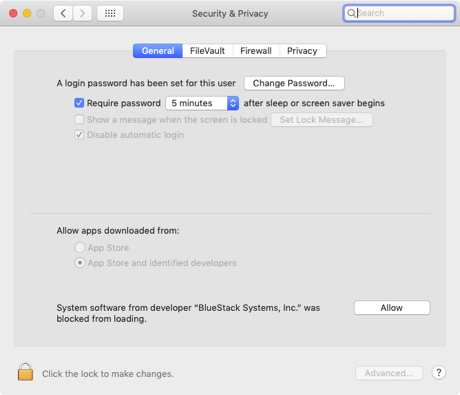
Task: Toggle the Disable automatic login checkbox
Action: coord(79,135)
